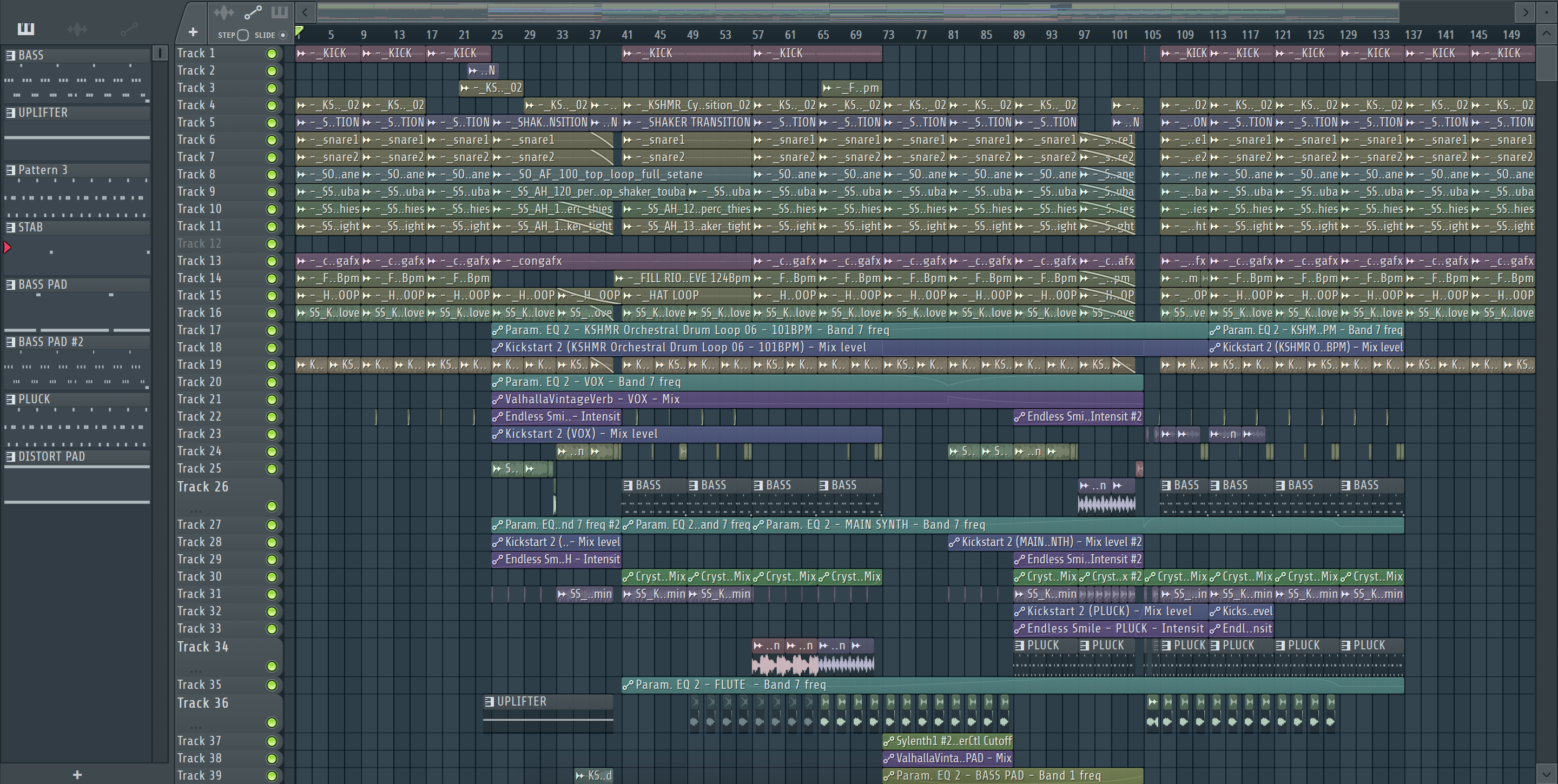Select the DISTORT PAD pattern name

pyautogui.click(x=51, y=456)
